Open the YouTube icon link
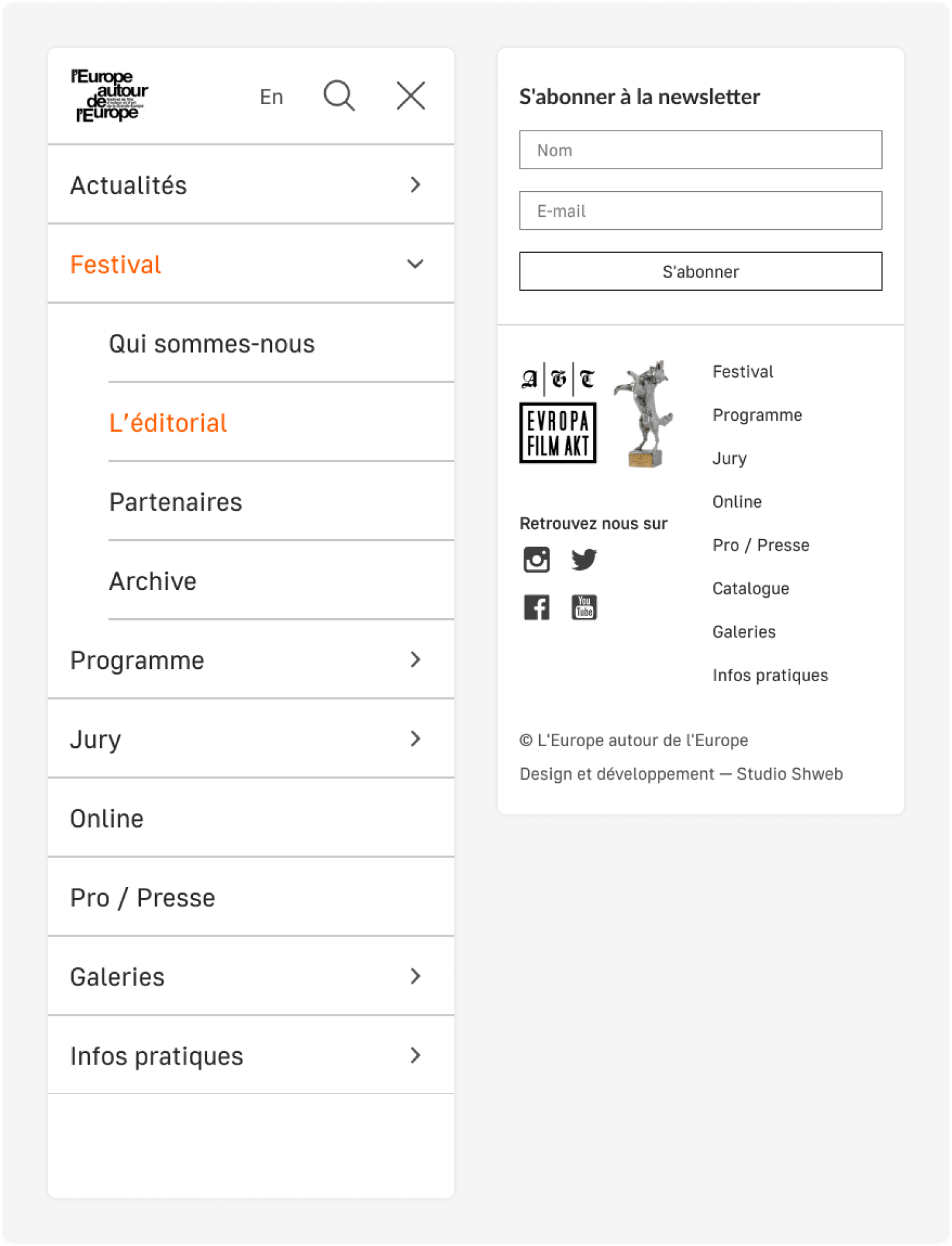Viewport: 952px width, 1246px height. pyautogui.click(x=584, y=607)
